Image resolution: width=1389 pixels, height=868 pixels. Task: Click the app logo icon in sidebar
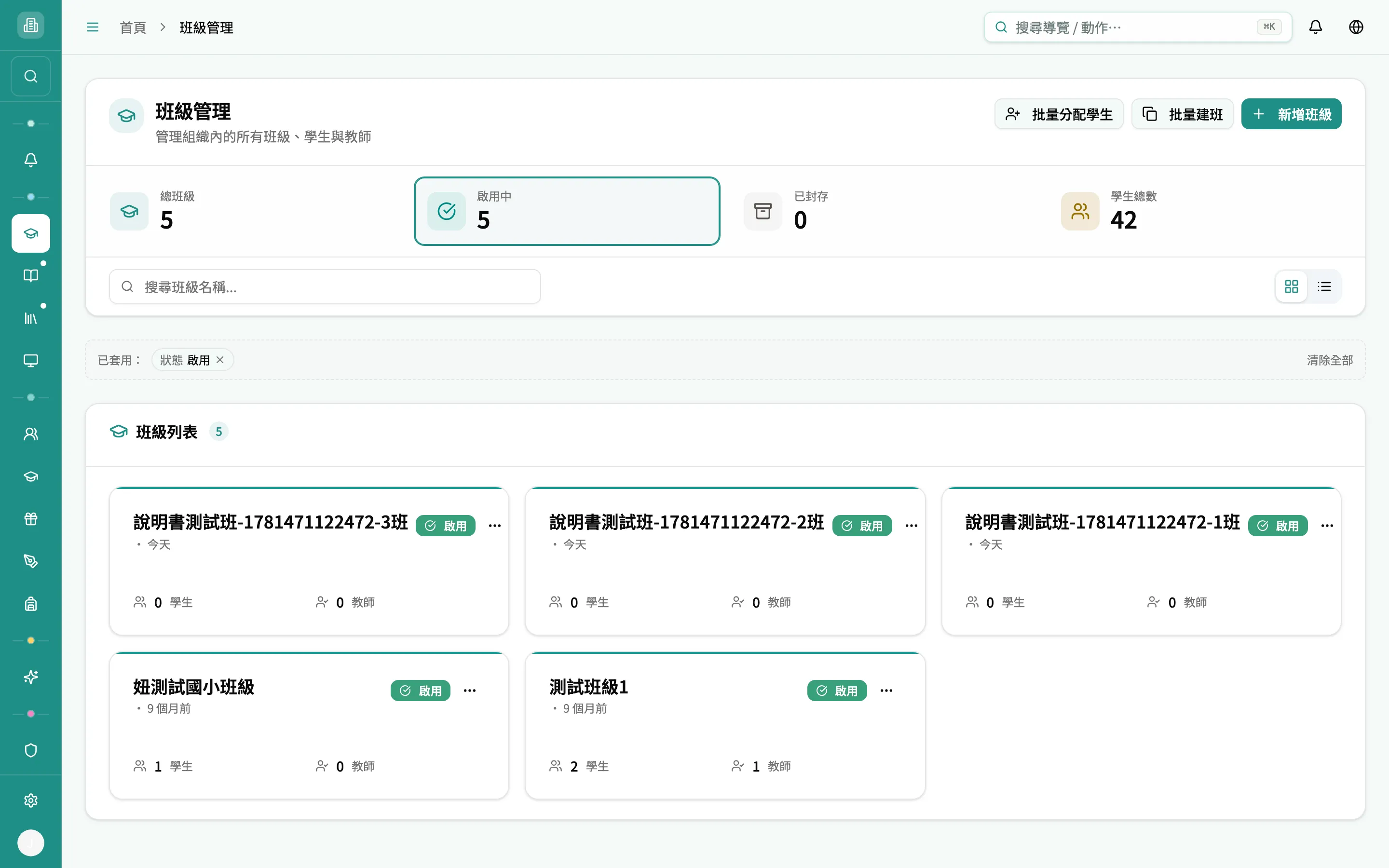point(30,25)
